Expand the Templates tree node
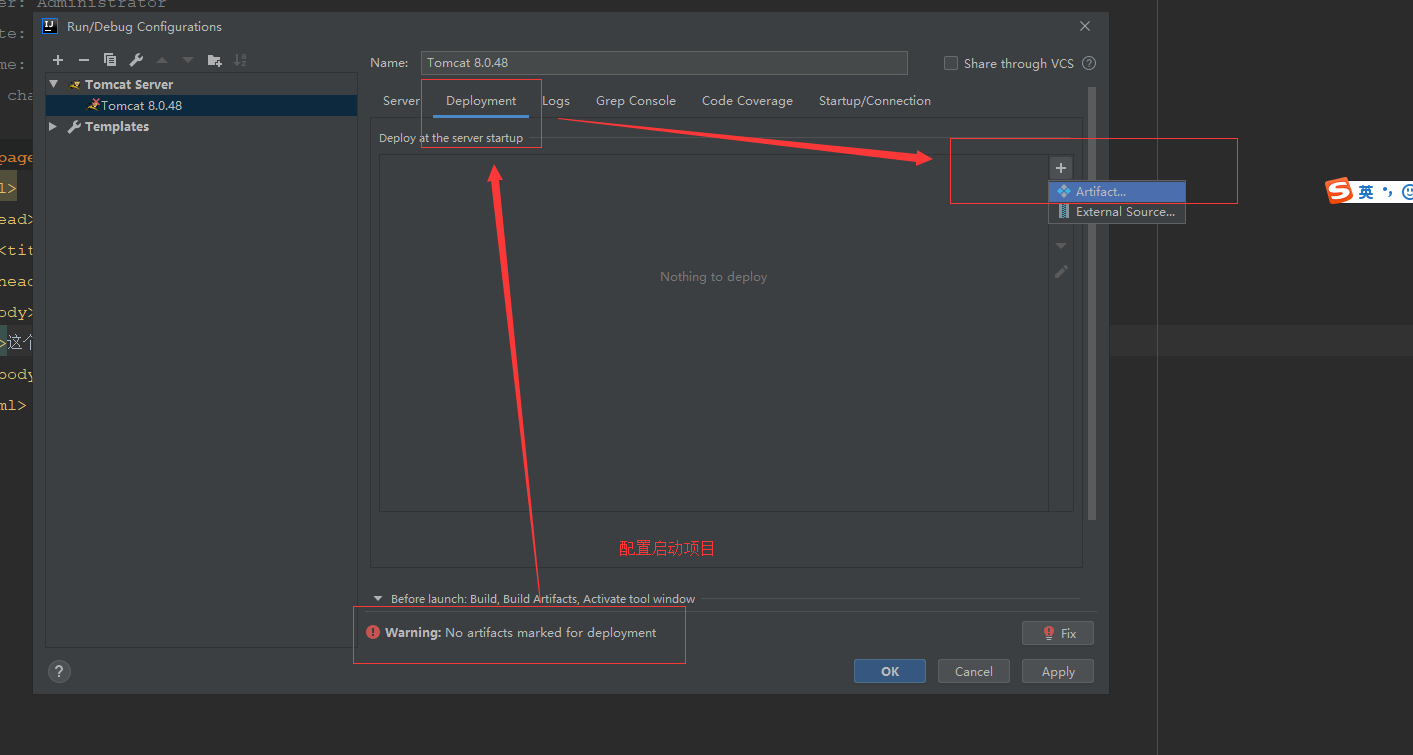Image resolution: width=1413 pixels, height=755 pixels. 54,127
